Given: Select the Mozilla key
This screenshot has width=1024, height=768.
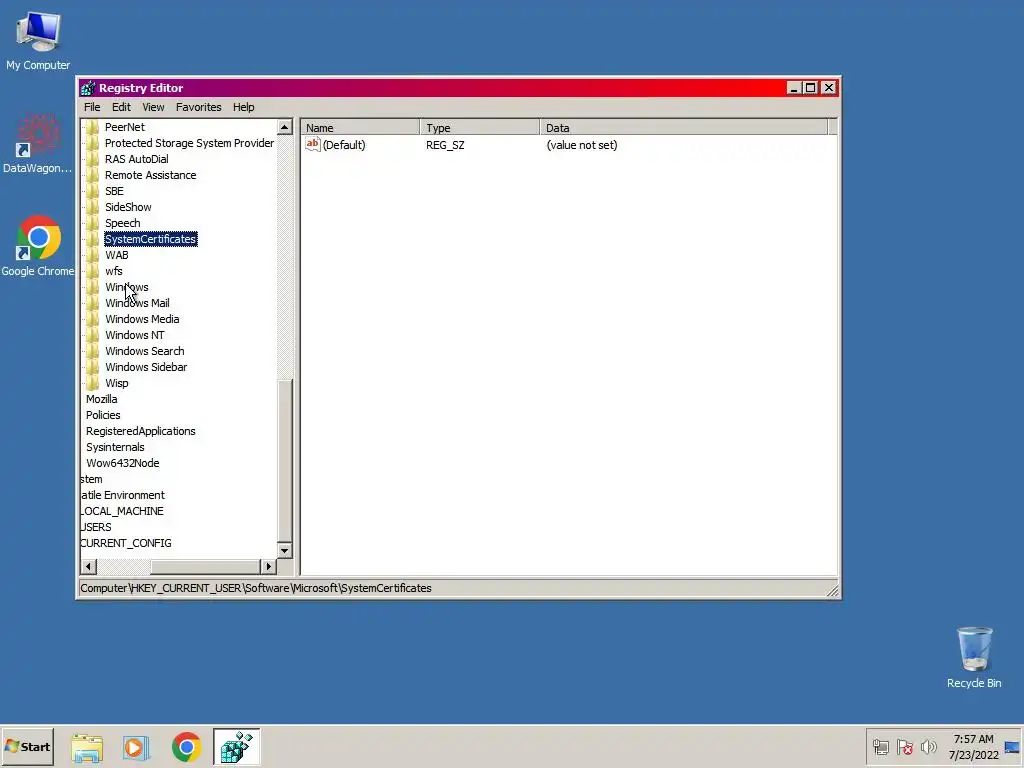Looking at the screenshot, I should coord(101,399).
